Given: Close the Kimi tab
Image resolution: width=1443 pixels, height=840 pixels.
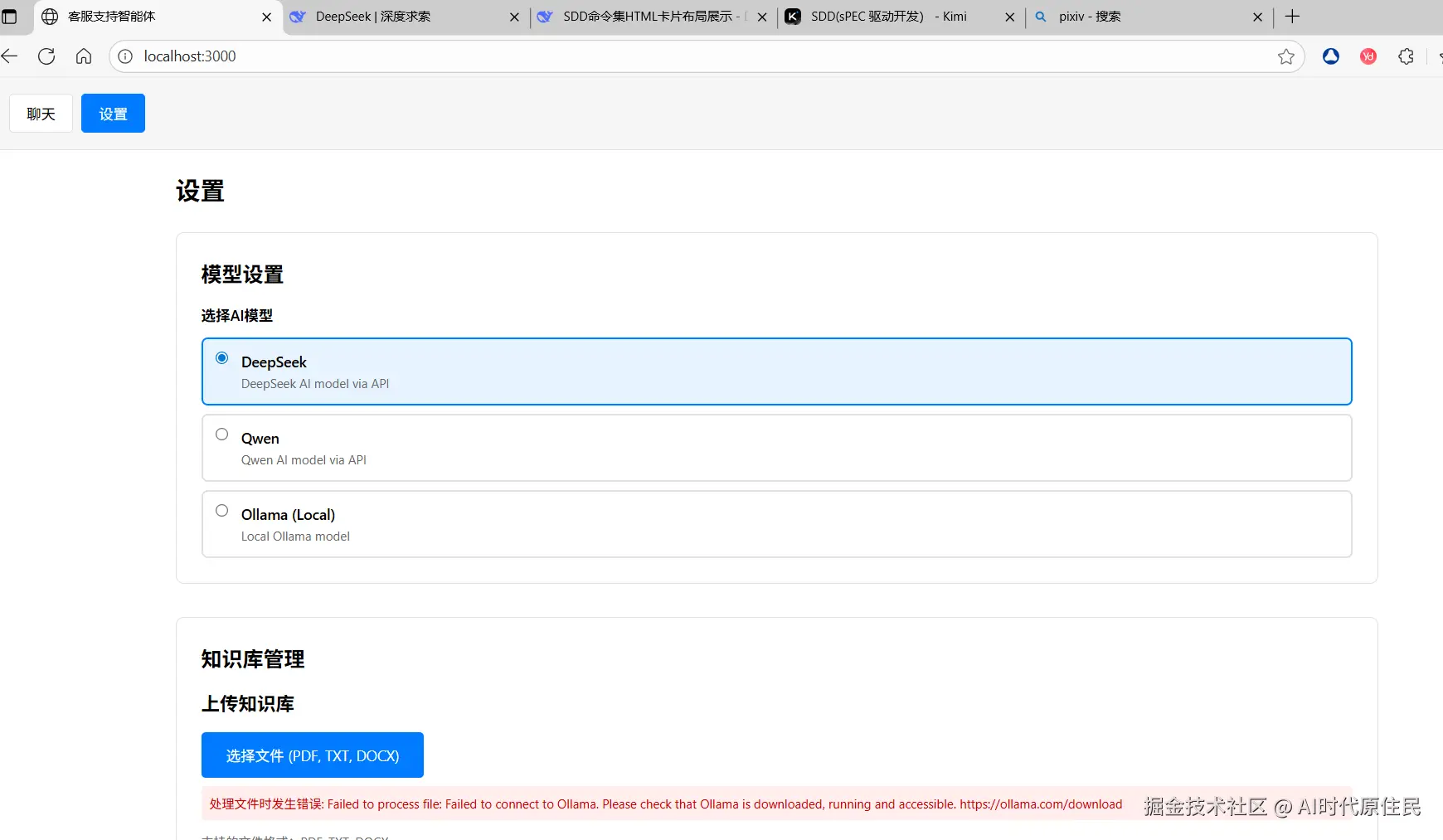Looking at the screenshot, I should [x=1009, y=17].
